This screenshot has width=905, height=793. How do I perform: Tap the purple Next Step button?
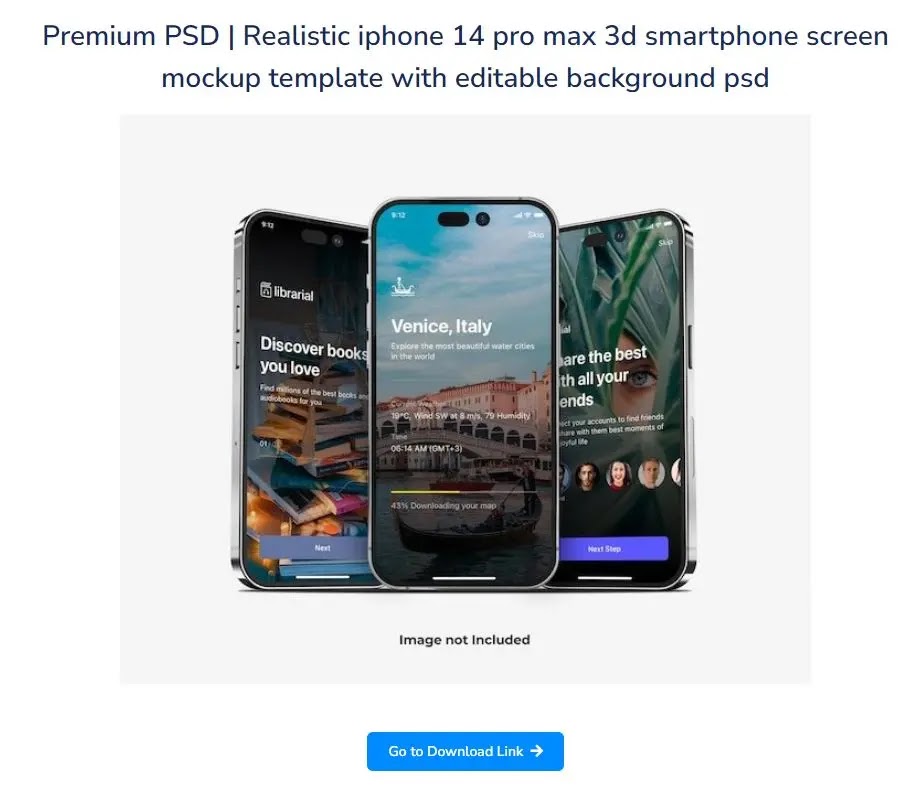coord(613,549)
